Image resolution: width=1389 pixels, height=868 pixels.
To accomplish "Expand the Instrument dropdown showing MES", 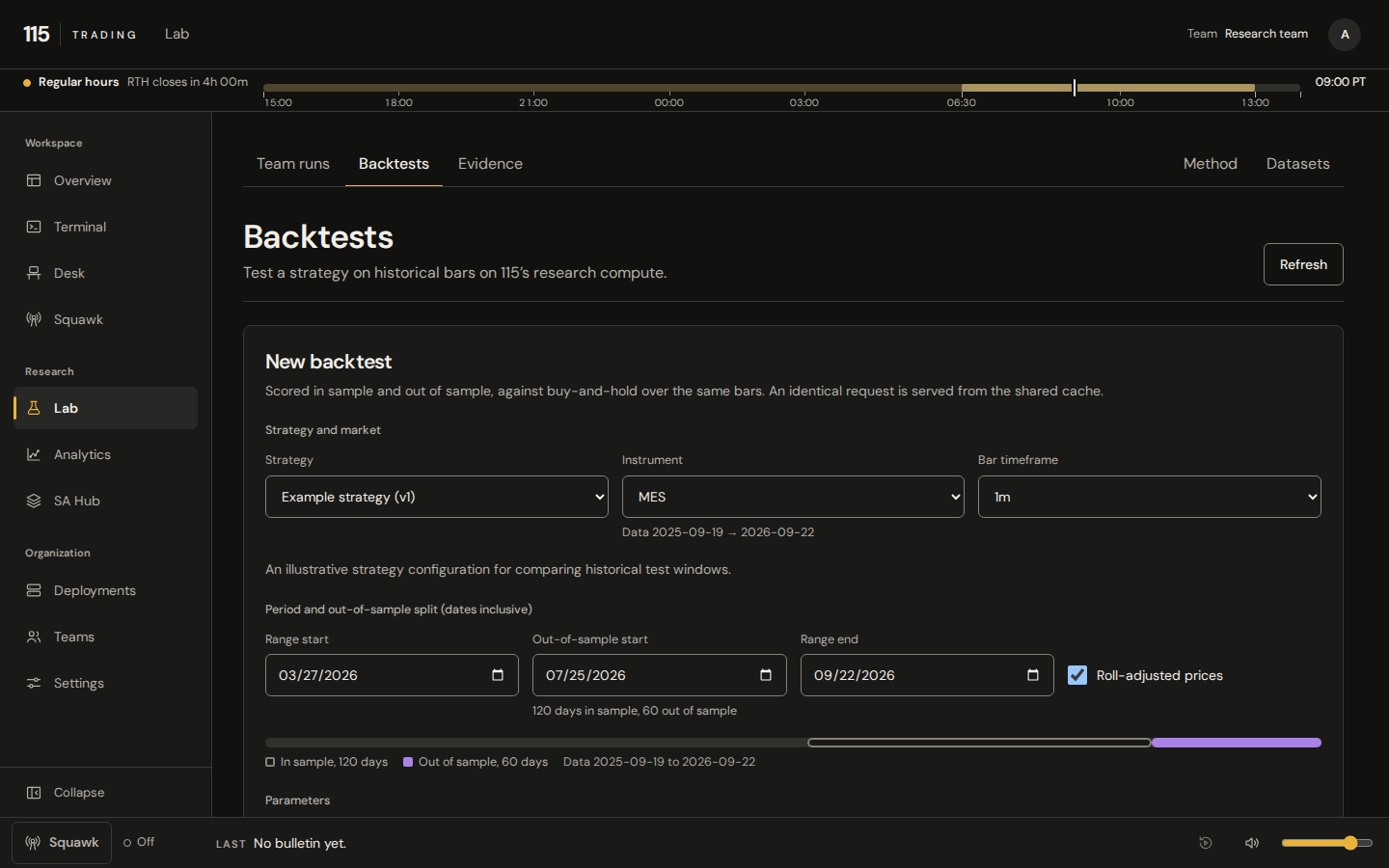I will tap(793, 497).
